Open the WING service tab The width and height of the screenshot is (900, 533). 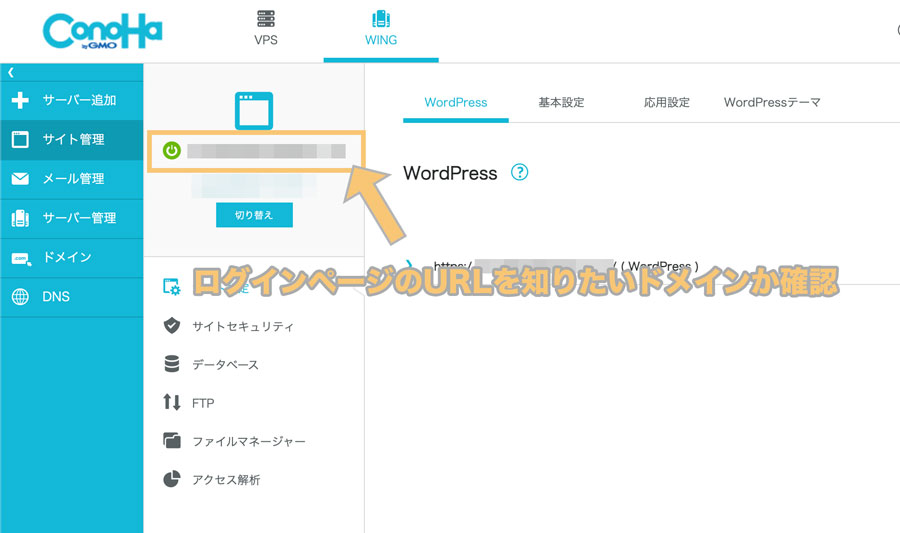[x=381, y=28]
